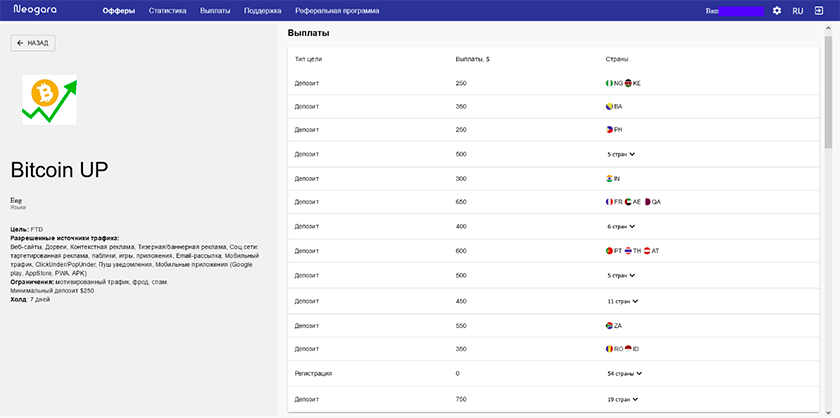Switch language using RU button
Screen dimensions: 840x418
pyautogui.click(x=798, y=11)
